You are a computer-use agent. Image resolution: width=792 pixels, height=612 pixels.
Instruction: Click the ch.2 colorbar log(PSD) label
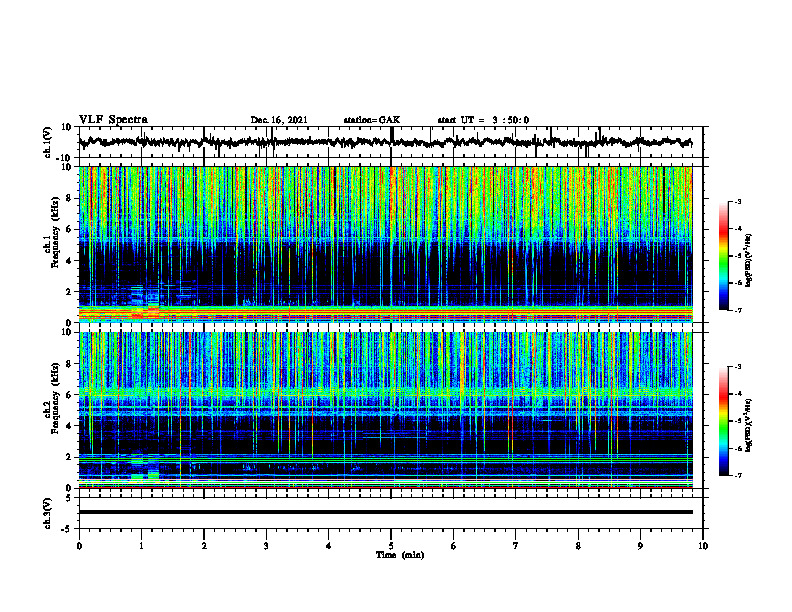tap(750, 425)
